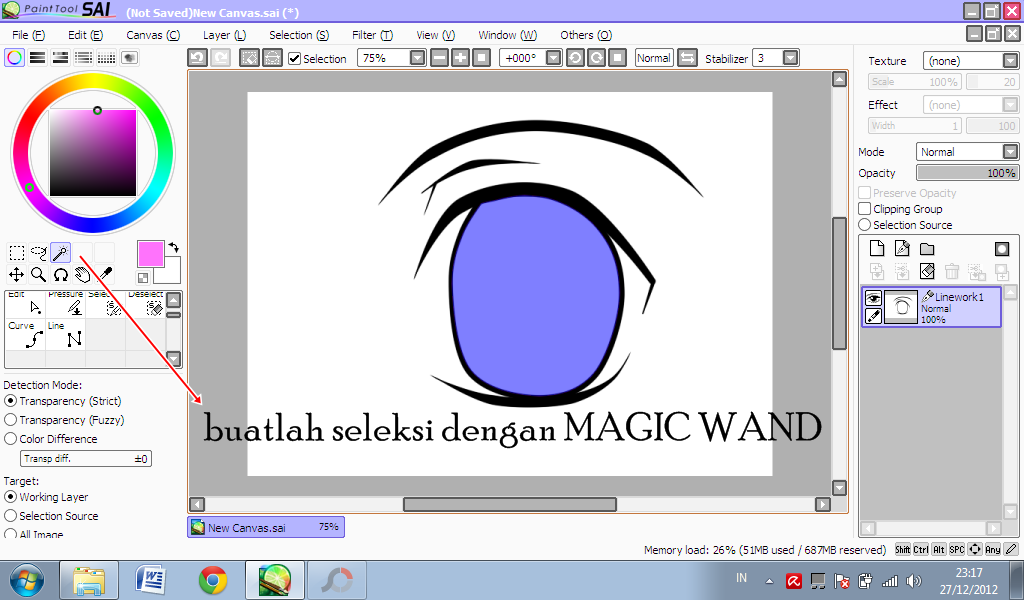This screenshot has width=1024, height=600.
Task: Open the Filter menu
Action: 372,35
